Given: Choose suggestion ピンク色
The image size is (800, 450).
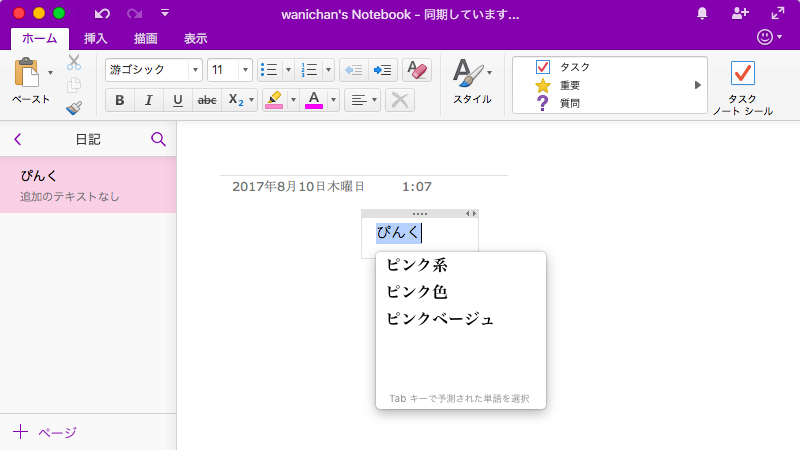Looking at the screenshot, I should (x=417, y=292).
